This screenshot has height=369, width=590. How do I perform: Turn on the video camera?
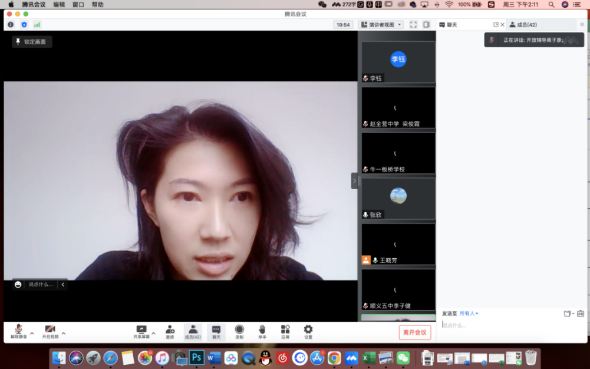50,332
